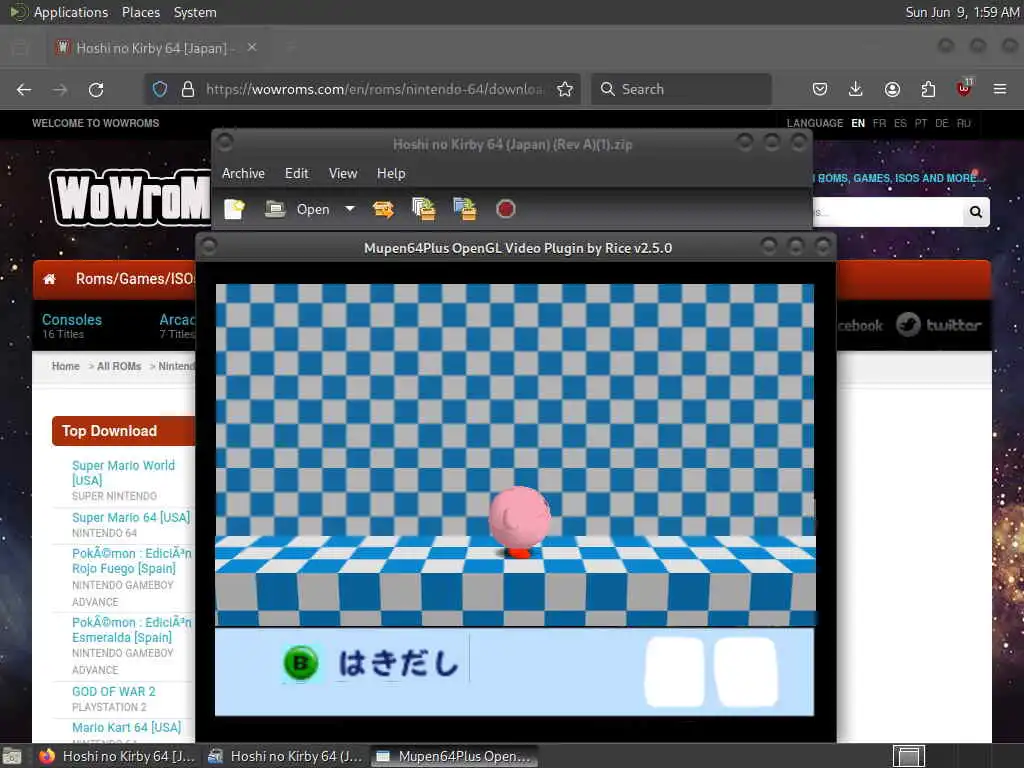
Task: Switch website language to ES
Action: [900, 123]
